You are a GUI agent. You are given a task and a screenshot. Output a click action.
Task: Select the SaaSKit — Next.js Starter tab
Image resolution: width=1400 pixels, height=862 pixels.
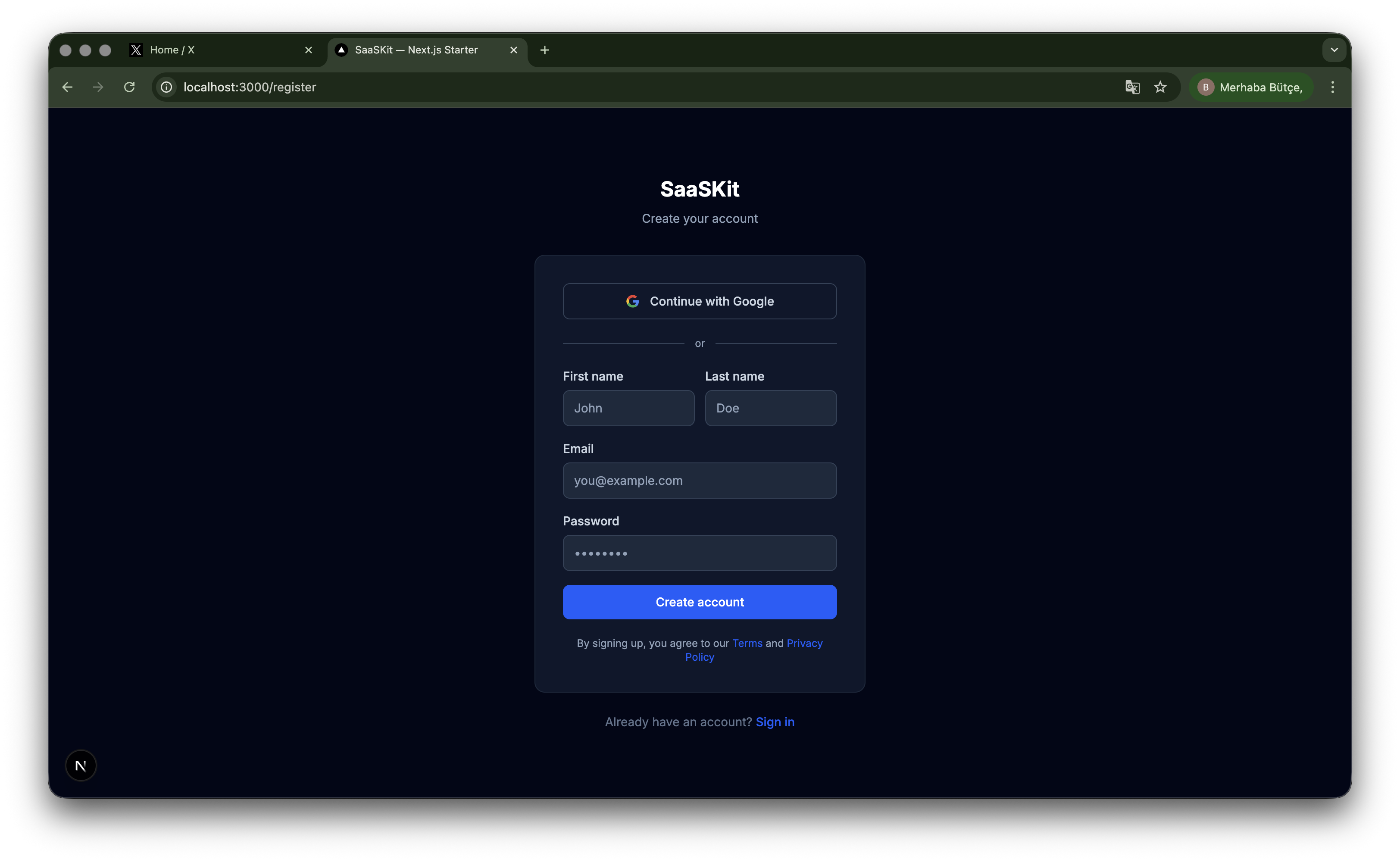428,50
